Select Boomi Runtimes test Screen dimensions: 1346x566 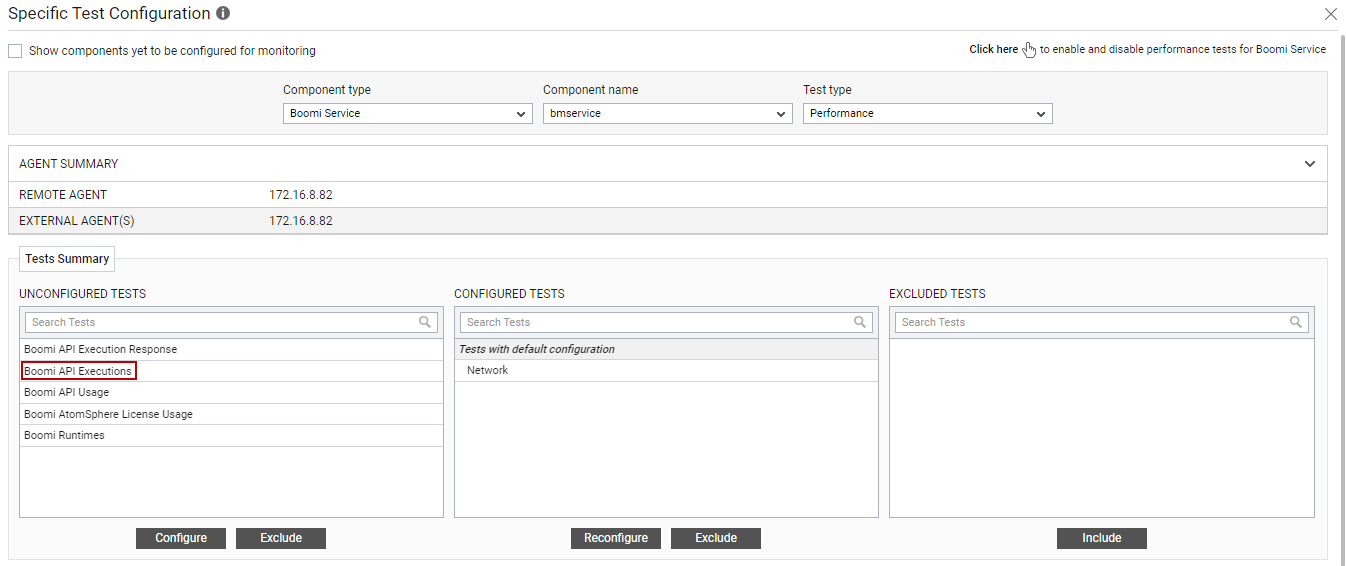point(231,436)
